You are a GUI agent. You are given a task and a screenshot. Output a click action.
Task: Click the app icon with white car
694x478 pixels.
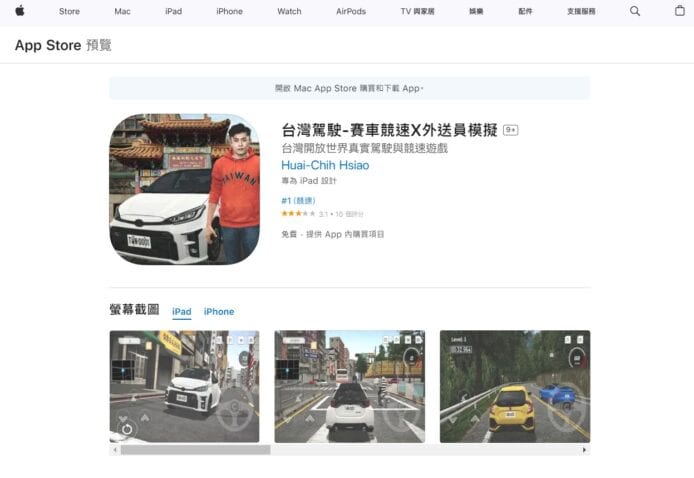(x=184, y=189)
